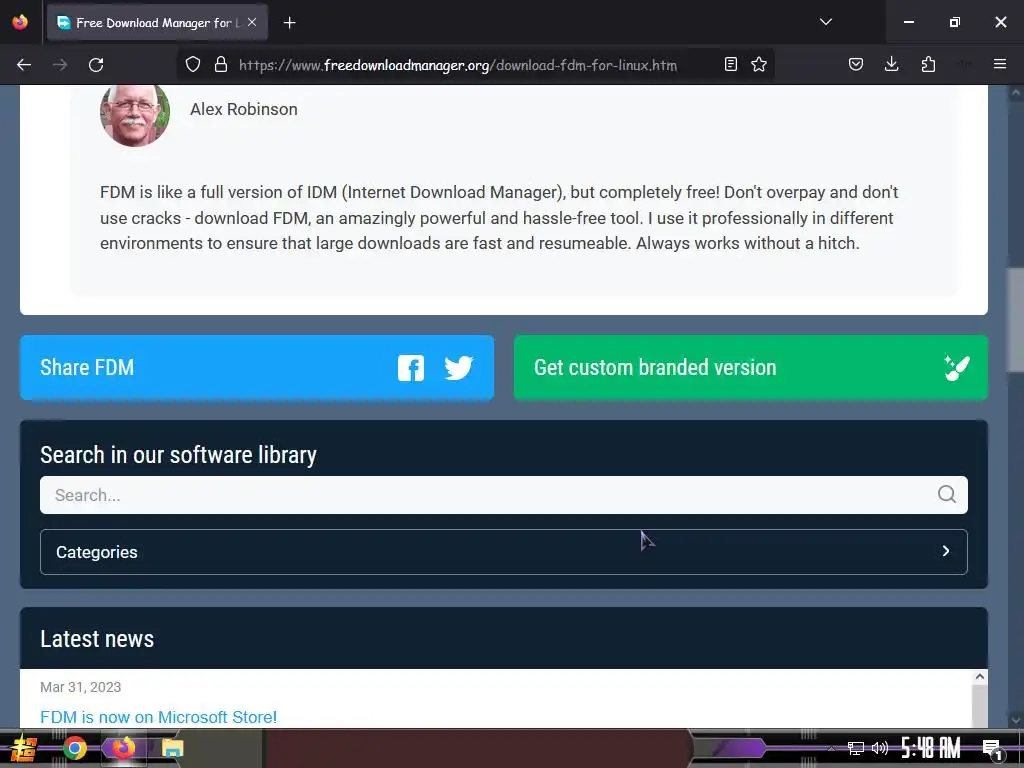This screenshot has height=768, width=1024.
Task: Share FDM on Twitter
Action: [x=458, y=368]
